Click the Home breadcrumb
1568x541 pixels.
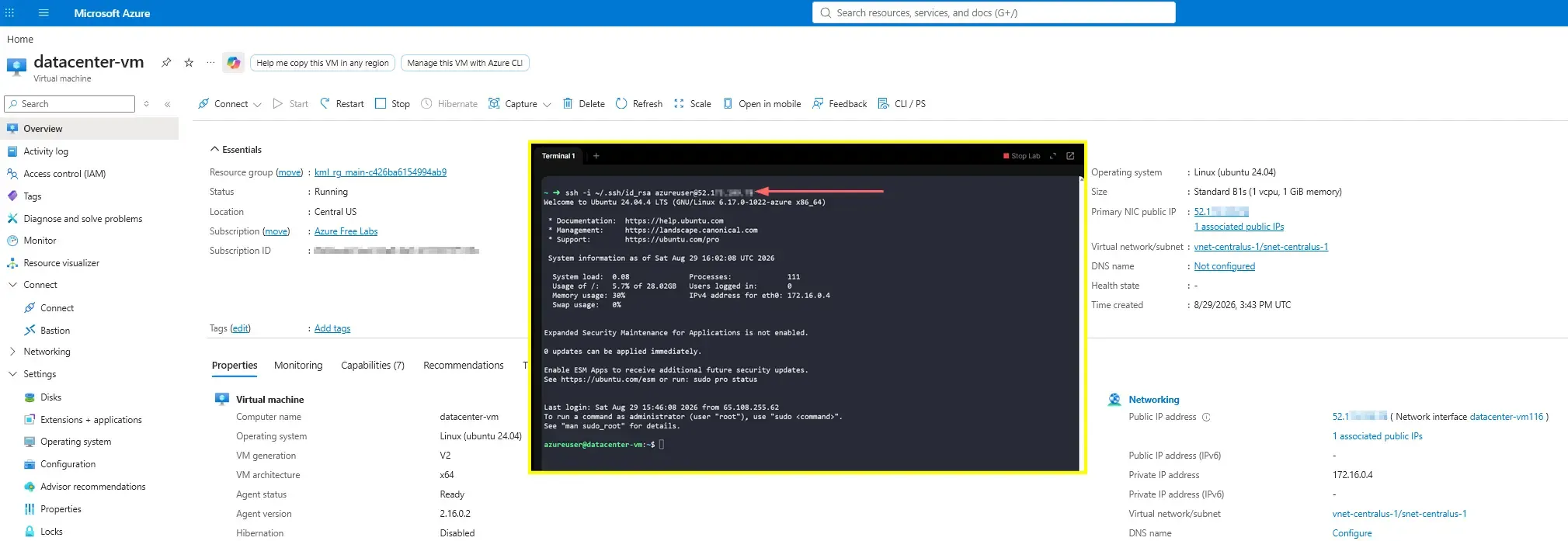point(20,39)
